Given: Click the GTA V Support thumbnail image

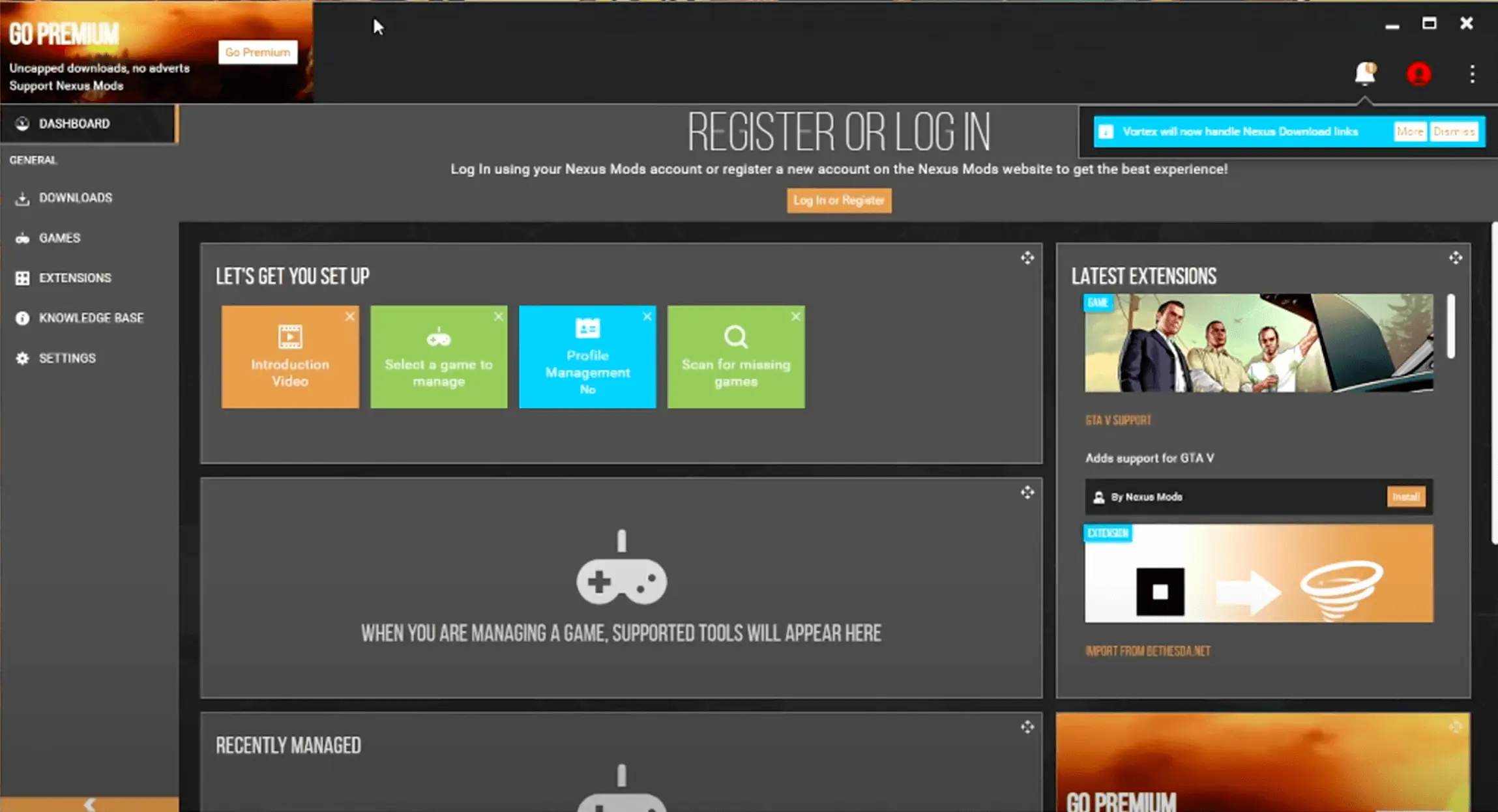Looking at the screenshot, I should point(1259,343).
